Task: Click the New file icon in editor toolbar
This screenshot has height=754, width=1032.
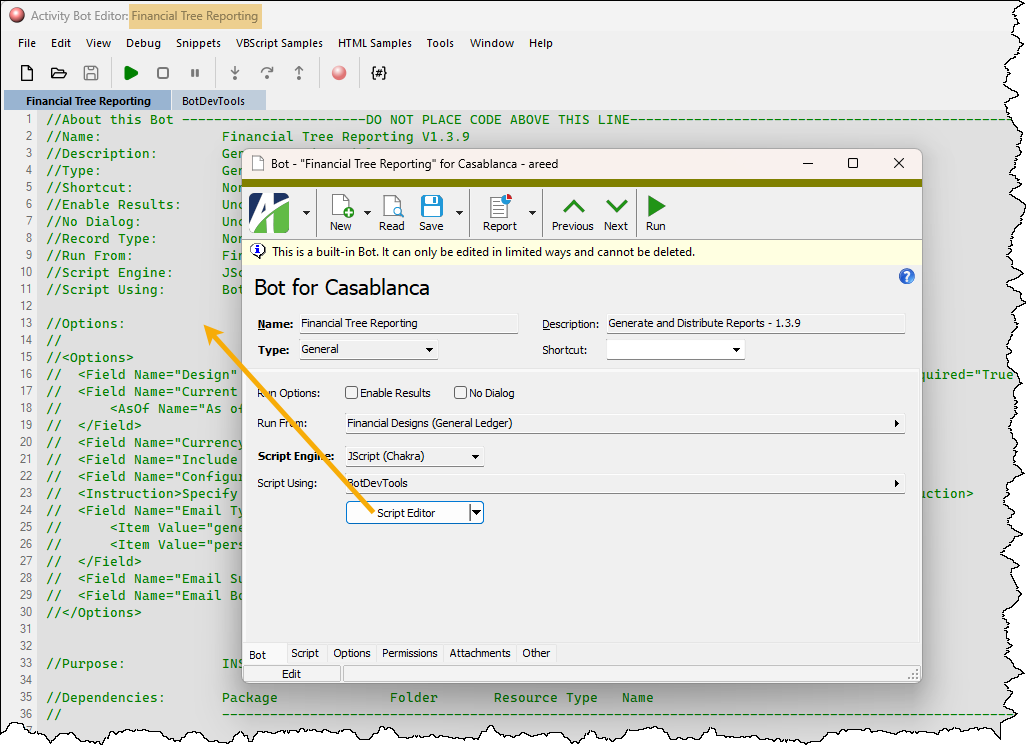Action: coord(27,73)
